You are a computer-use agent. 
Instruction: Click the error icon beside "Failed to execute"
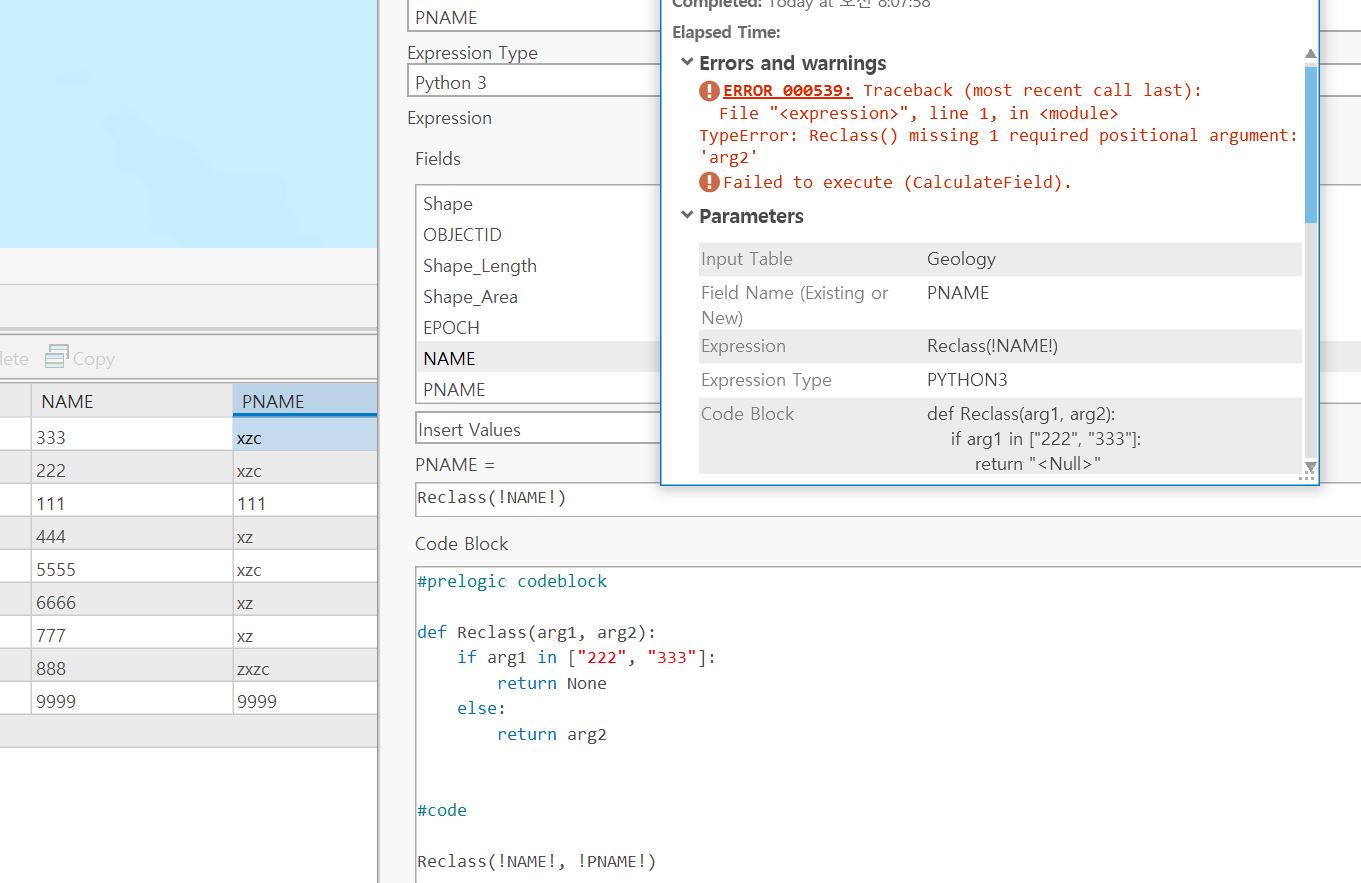click(x=709, y=182)
